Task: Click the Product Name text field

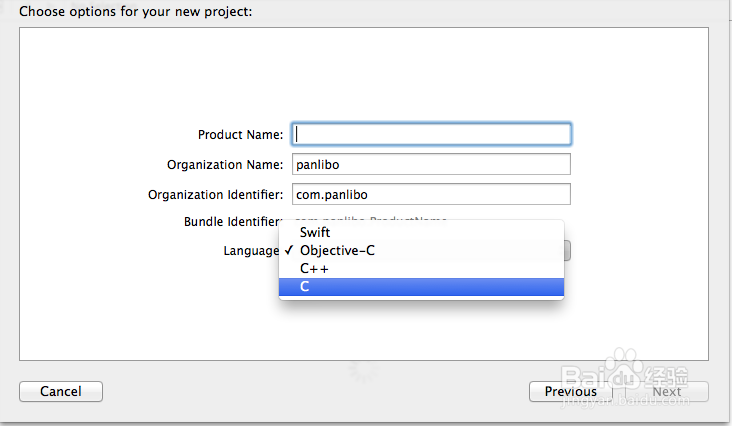Action: click(431, 134)
